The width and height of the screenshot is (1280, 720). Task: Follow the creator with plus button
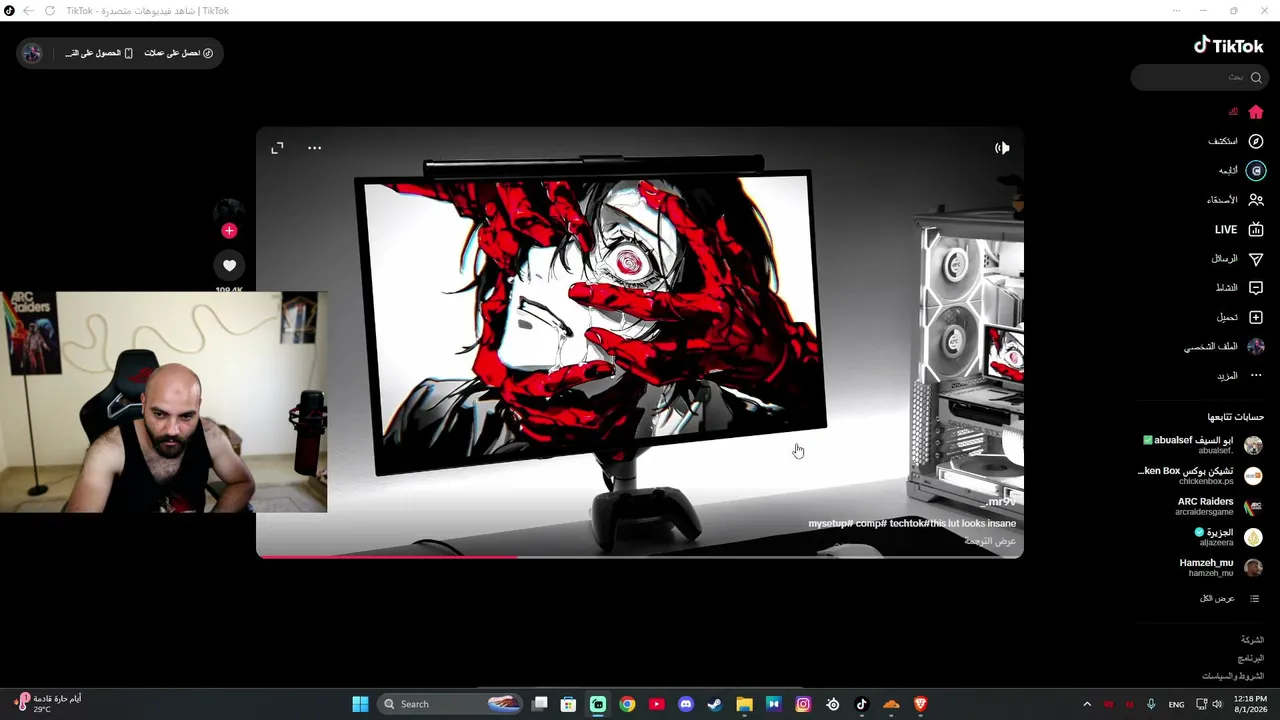(229, 231)
